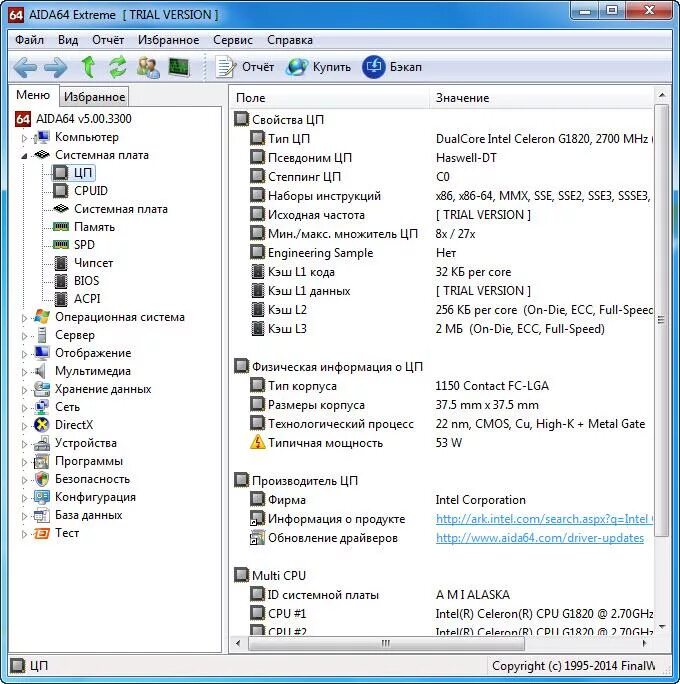Image resolution: width=680 pixels, height=684 pixels.
Task: Open the Избранное menu in menu bar
Action: click(168, 40)
